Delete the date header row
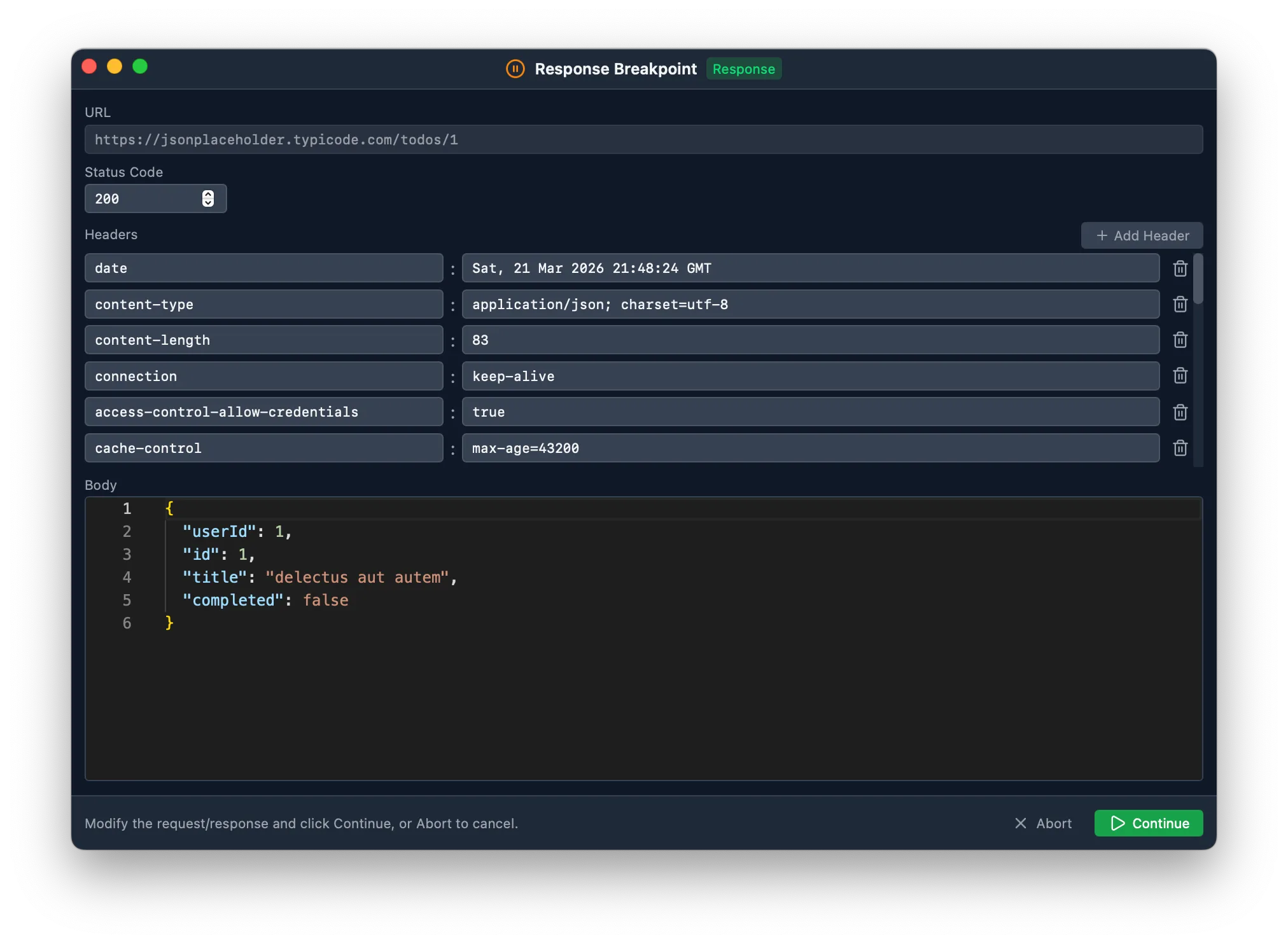The width and height of the screenshot is (1288, 944). coord(1180,268)
